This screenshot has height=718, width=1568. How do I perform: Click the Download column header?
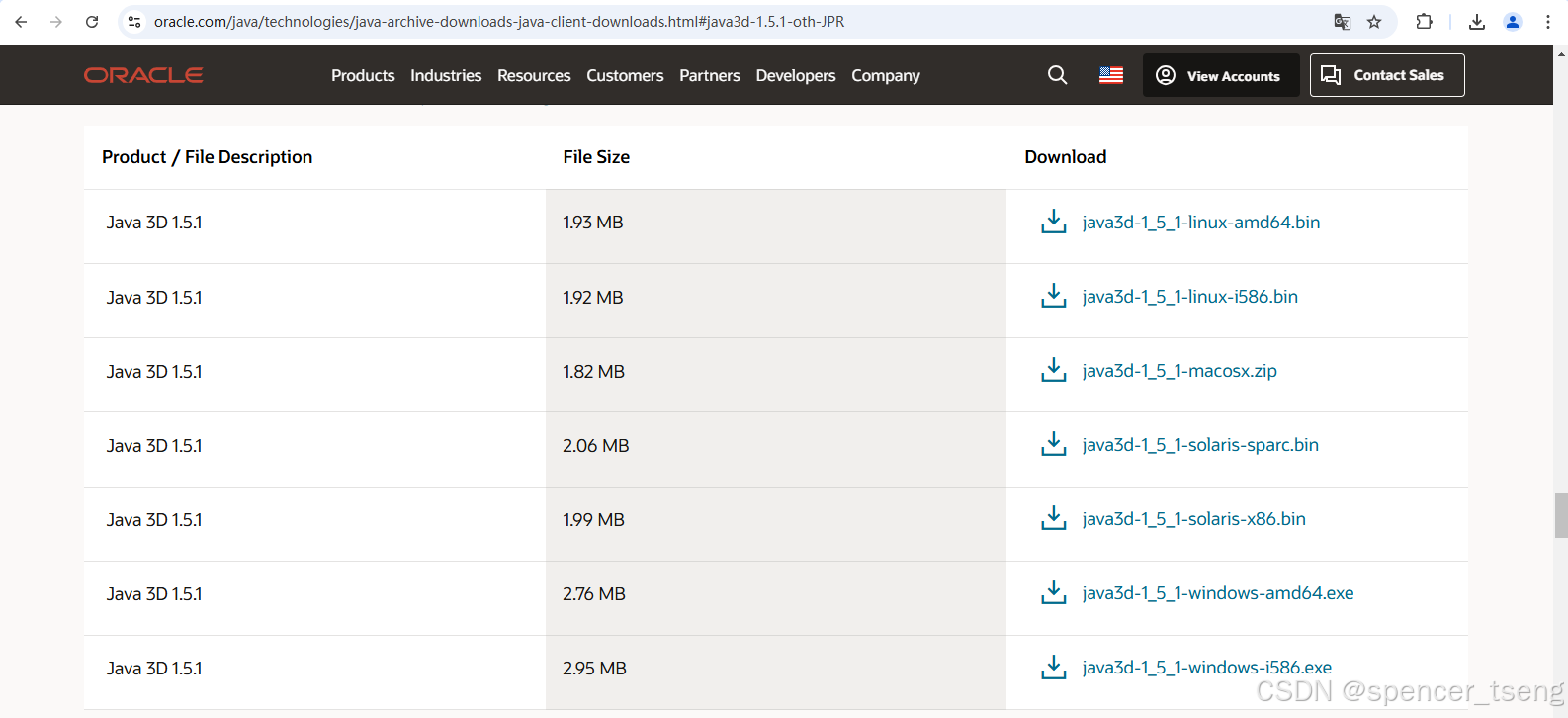1066,157
